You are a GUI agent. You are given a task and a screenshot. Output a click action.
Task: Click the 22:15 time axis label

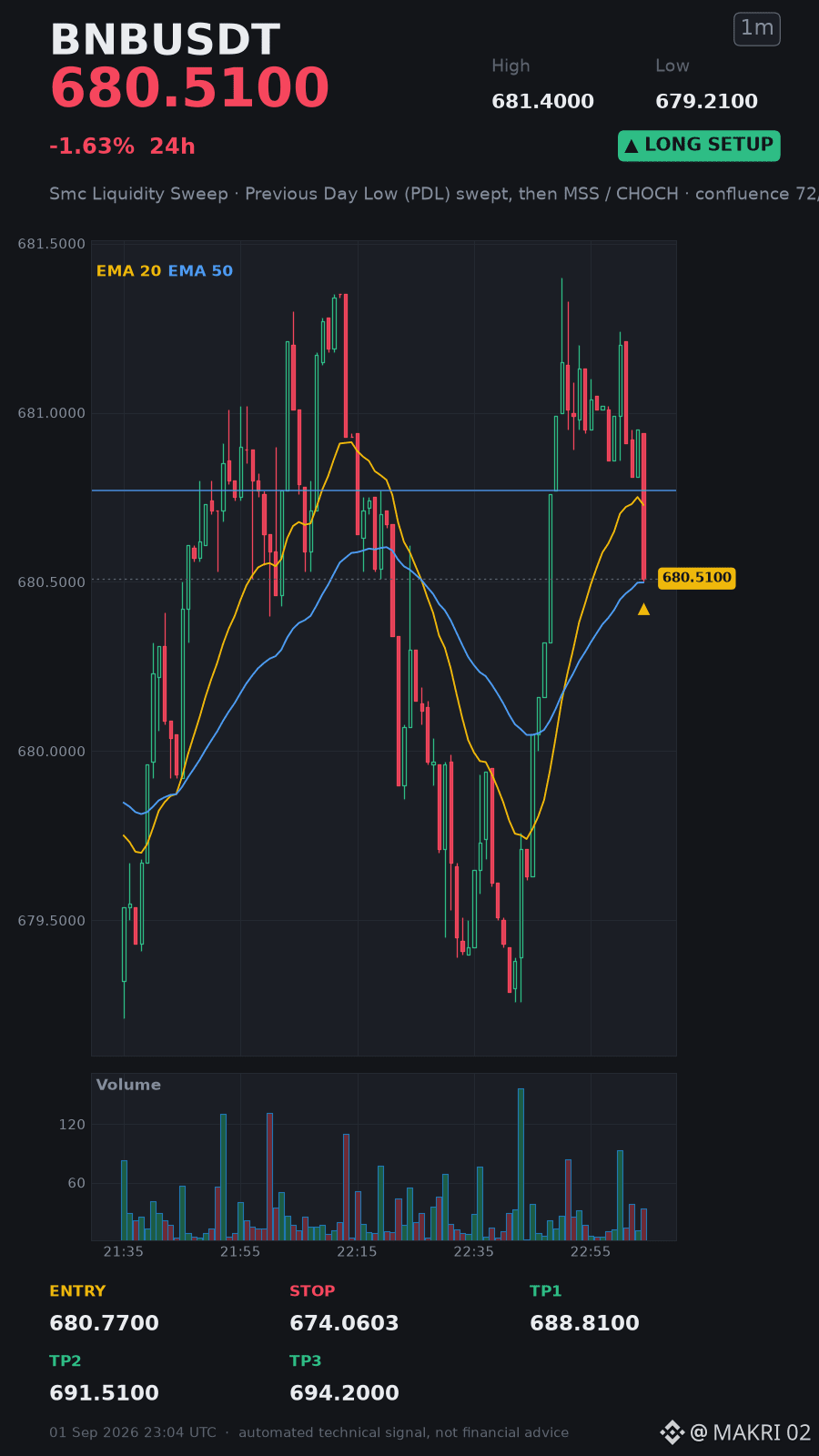[357, 1252]
